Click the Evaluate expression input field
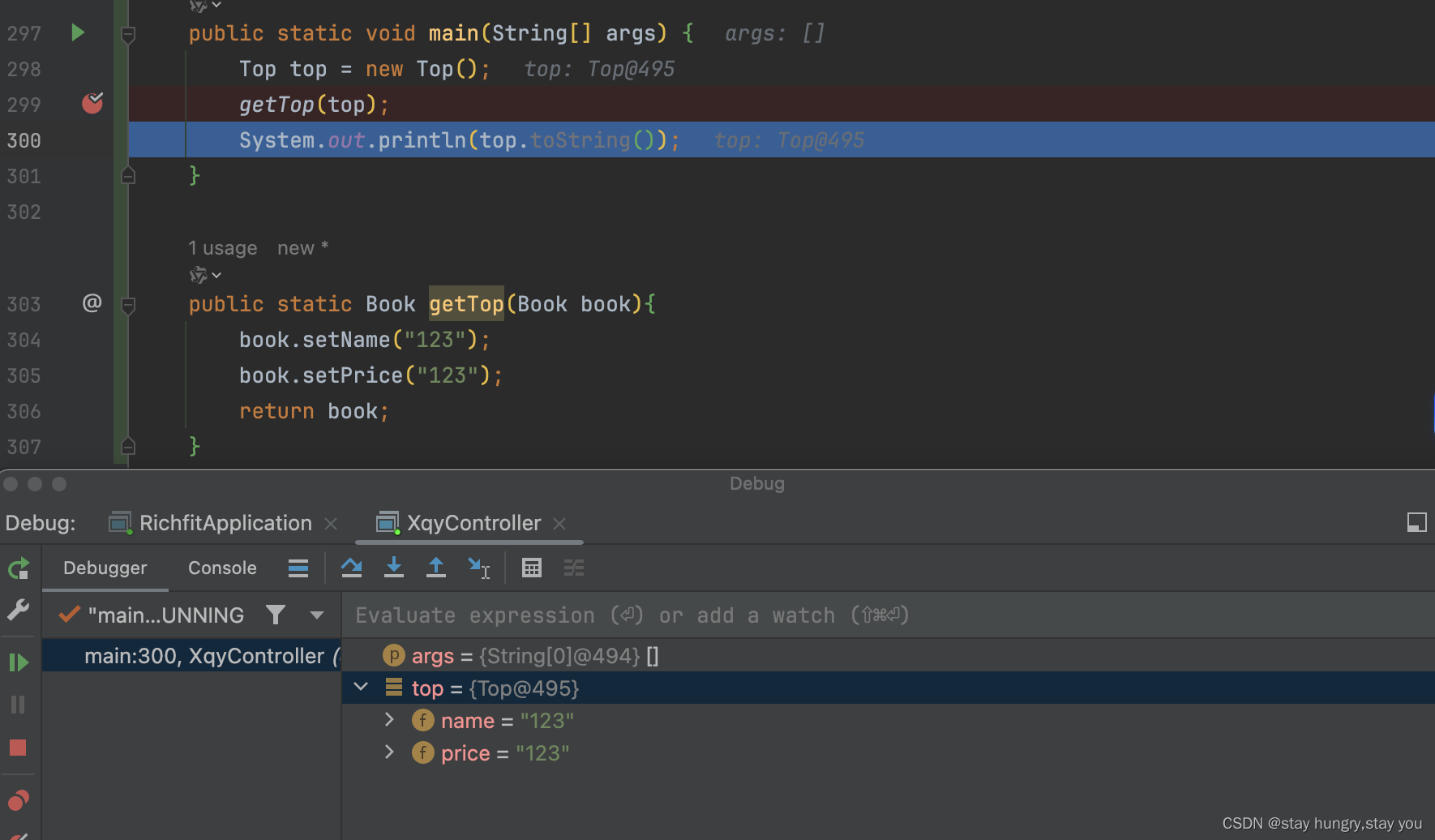 (x=889, y=615)
